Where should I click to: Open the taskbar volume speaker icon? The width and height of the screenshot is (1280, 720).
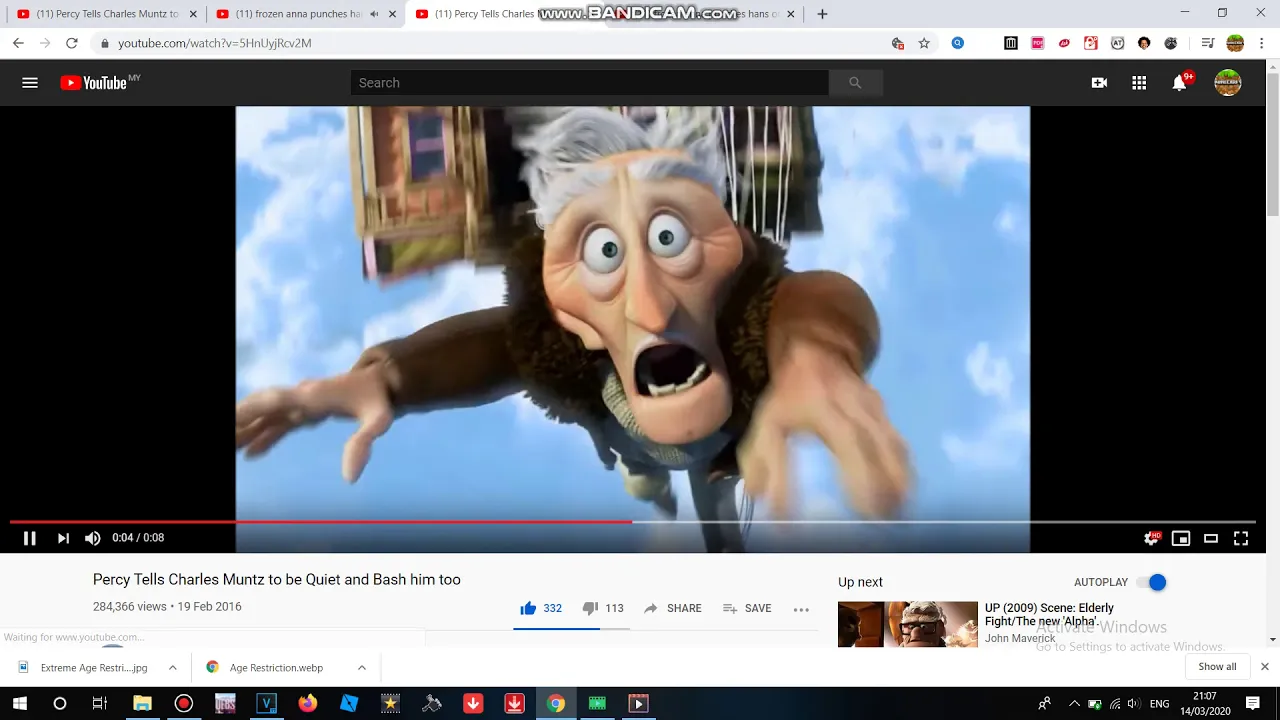point(1133,704)
